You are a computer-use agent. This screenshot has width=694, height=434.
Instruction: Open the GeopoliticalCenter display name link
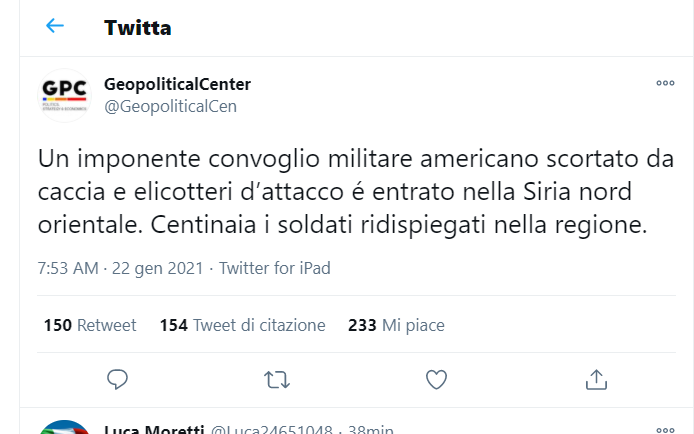[x=177, y=84]
